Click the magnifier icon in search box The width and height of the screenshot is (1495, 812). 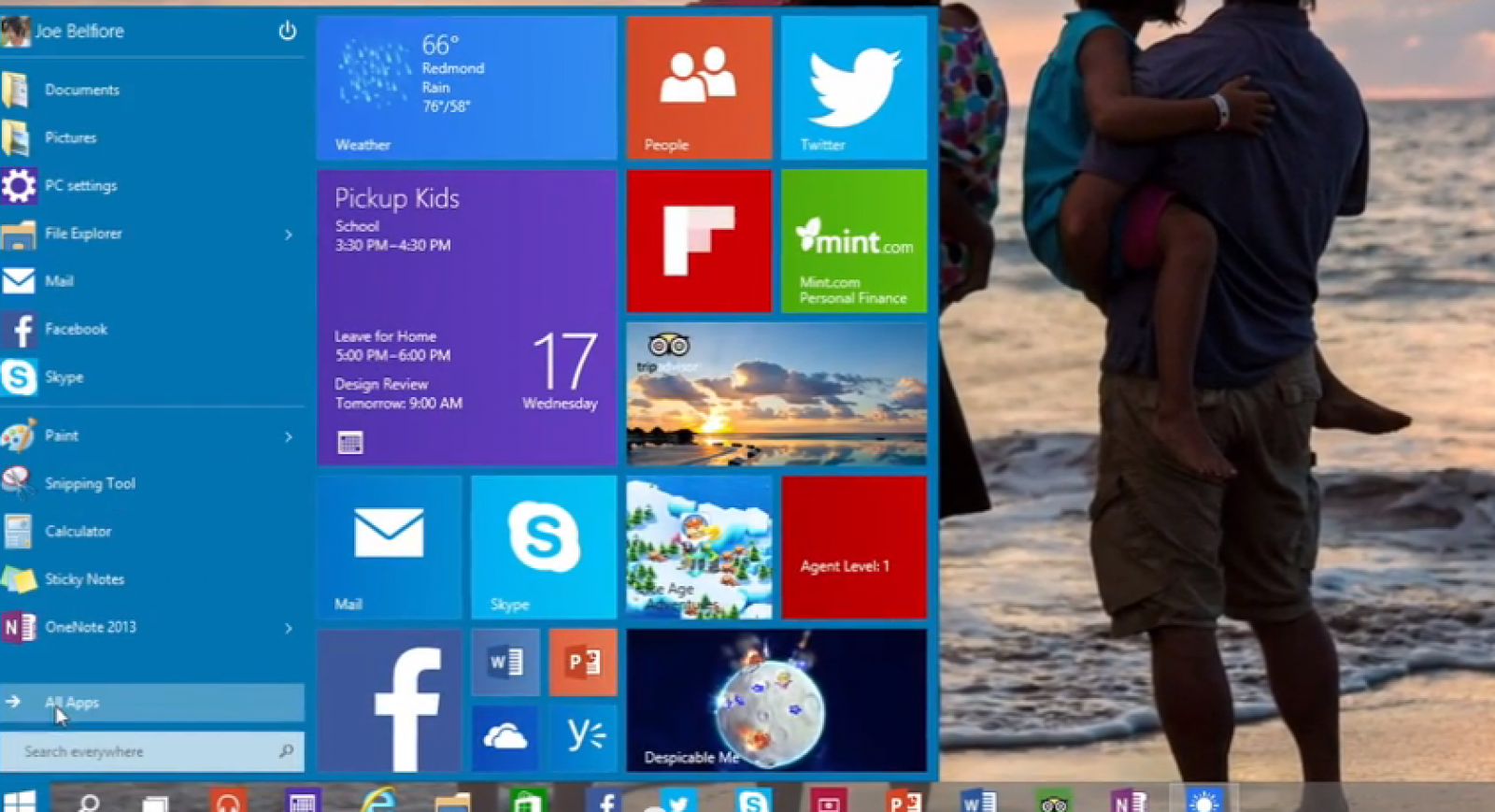pyautogui.click(x=286, y=750)
